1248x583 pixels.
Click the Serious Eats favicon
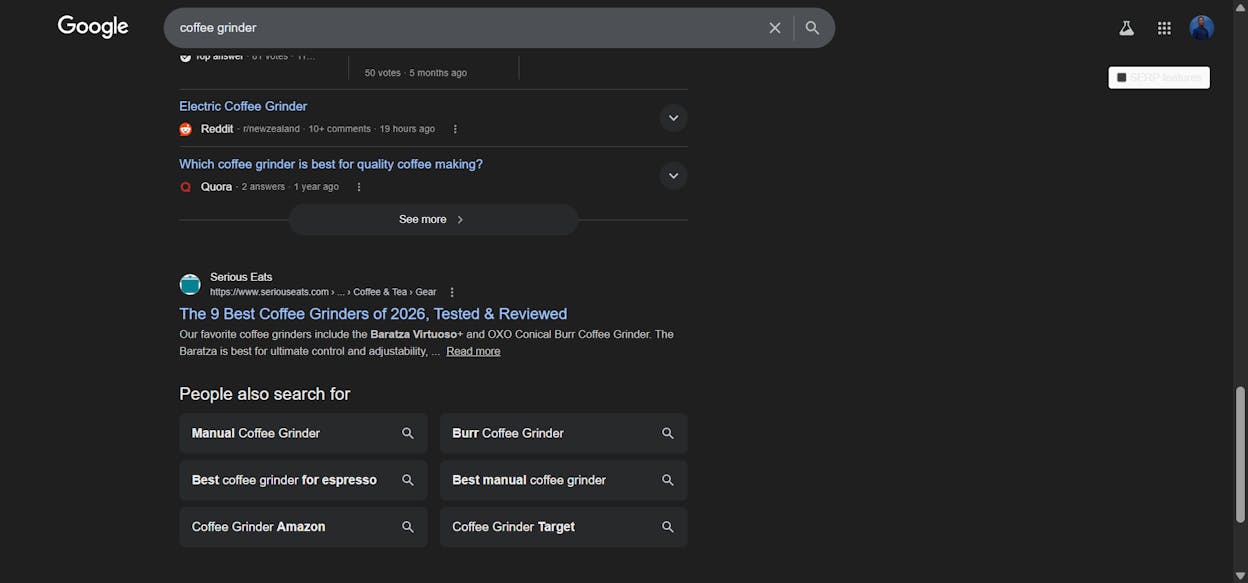(190, 284)
